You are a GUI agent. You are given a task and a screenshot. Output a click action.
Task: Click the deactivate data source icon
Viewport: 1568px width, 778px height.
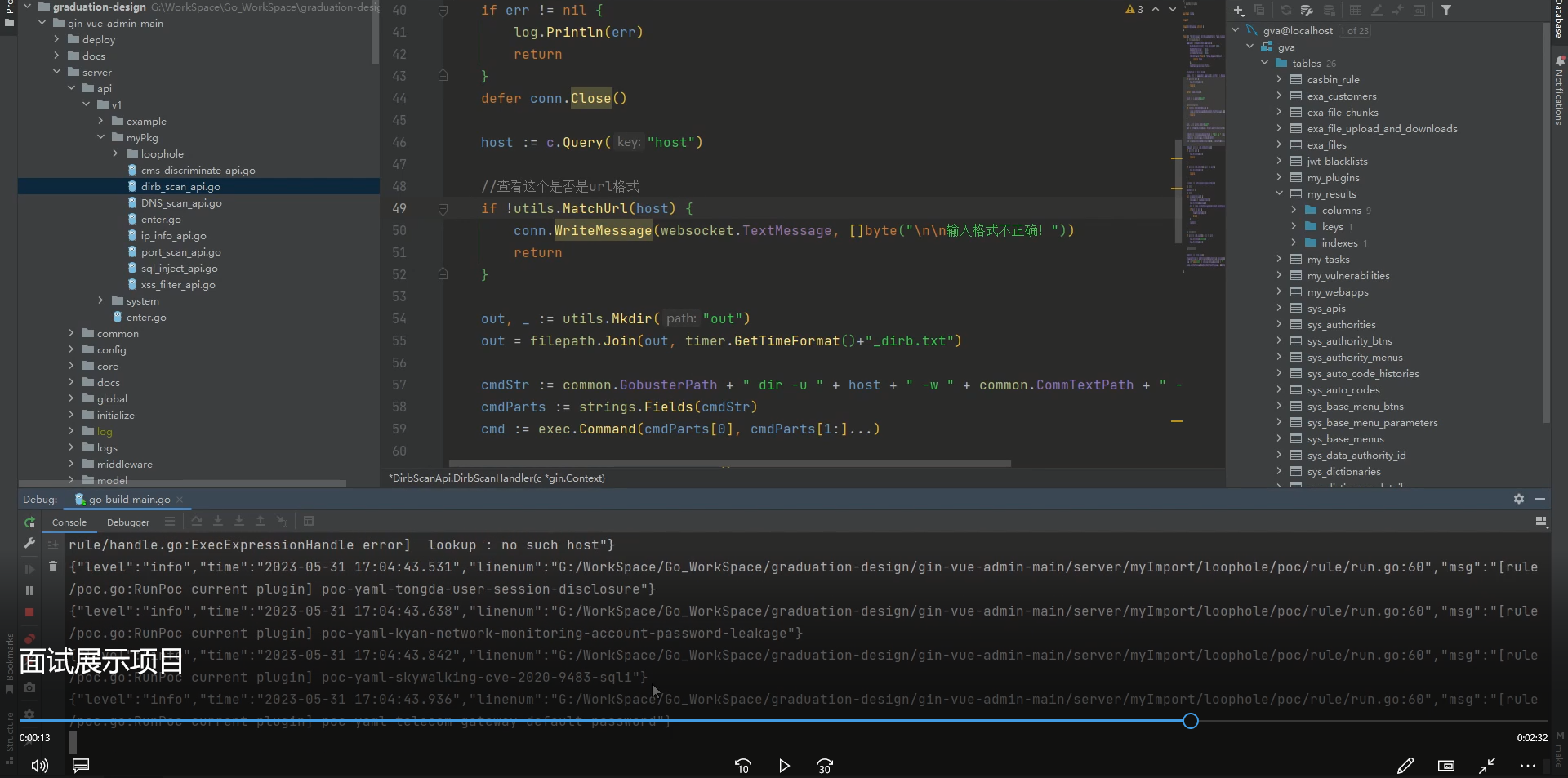[1330, 11]
